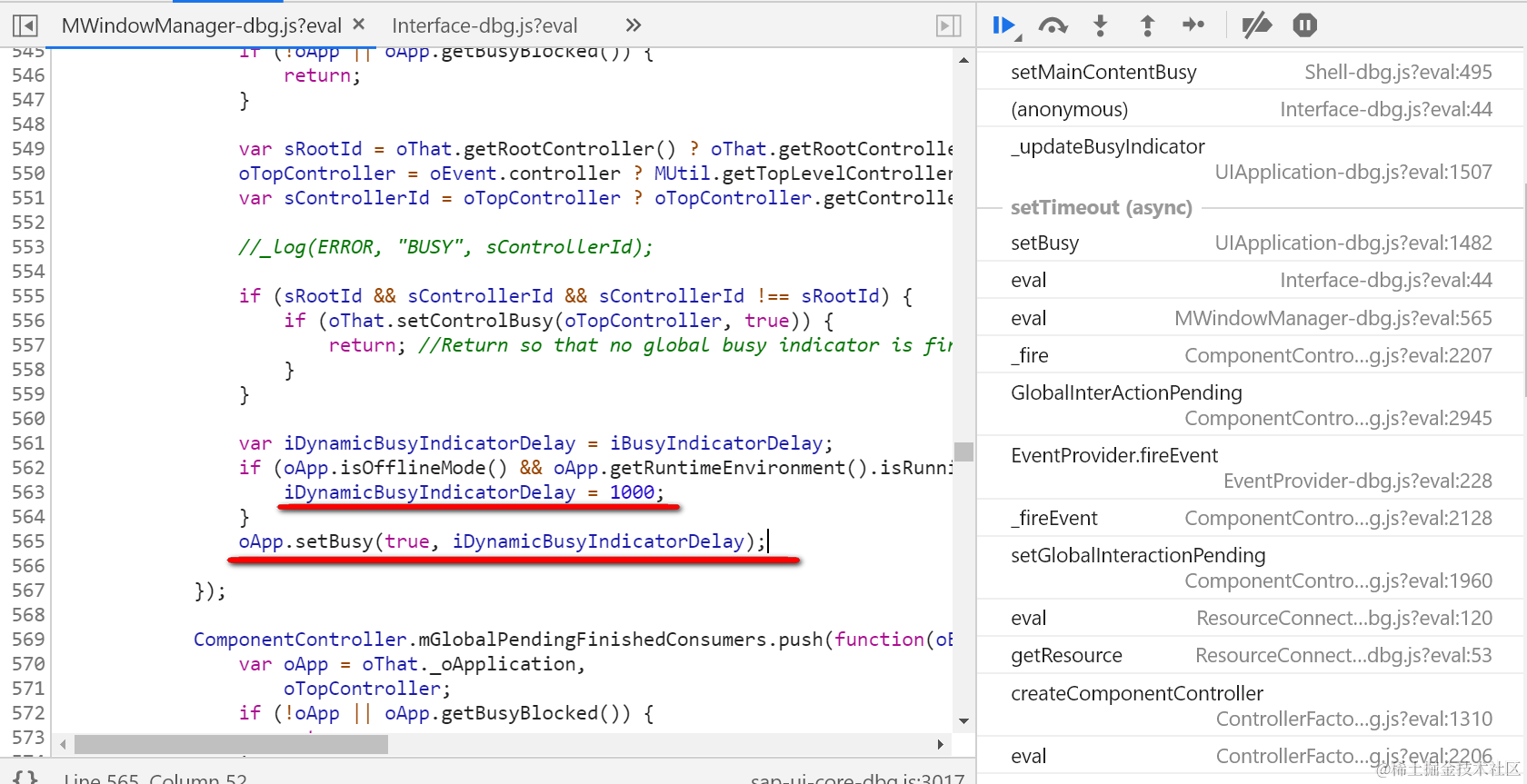
Task: Deactivate breakpoints
Action: pos(1257,25)
